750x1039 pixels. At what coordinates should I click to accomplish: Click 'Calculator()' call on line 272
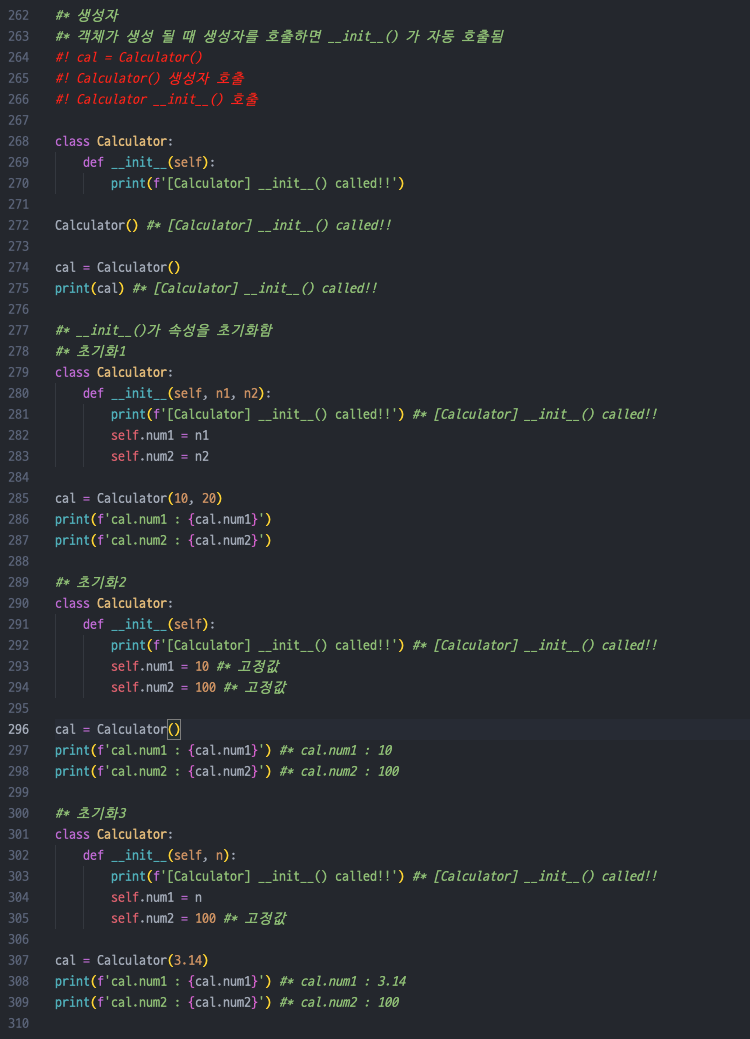(97, 225)
